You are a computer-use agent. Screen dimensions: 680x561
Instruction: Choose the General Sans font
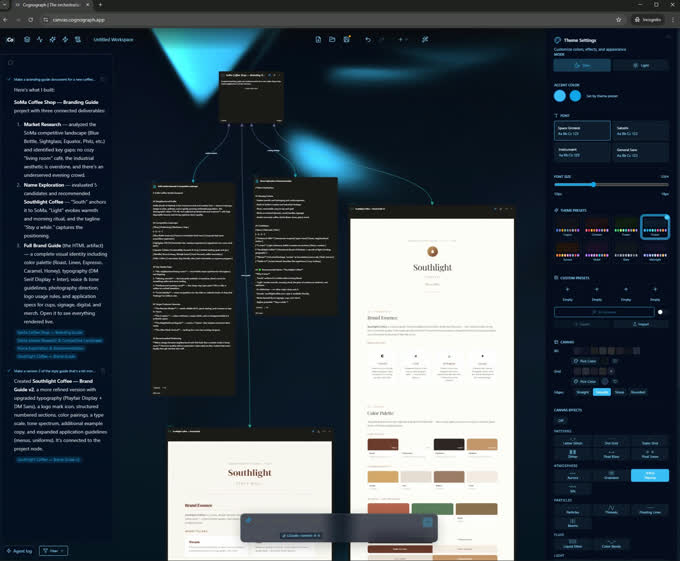pos(641,152)
